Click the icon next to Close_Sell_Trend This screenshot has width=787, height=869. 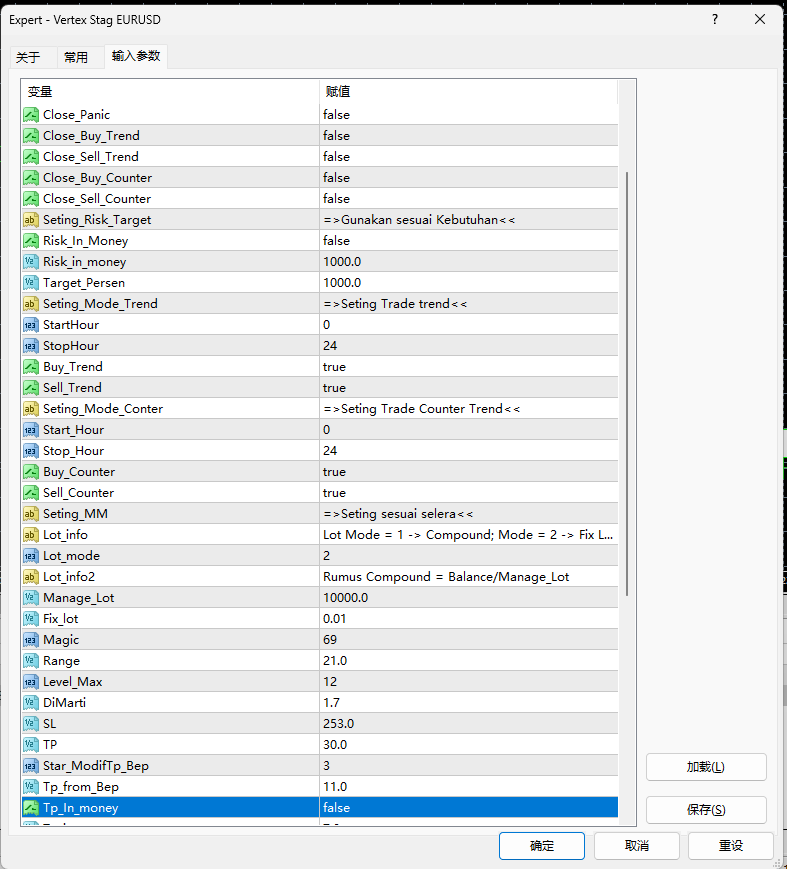coord(31,157)
